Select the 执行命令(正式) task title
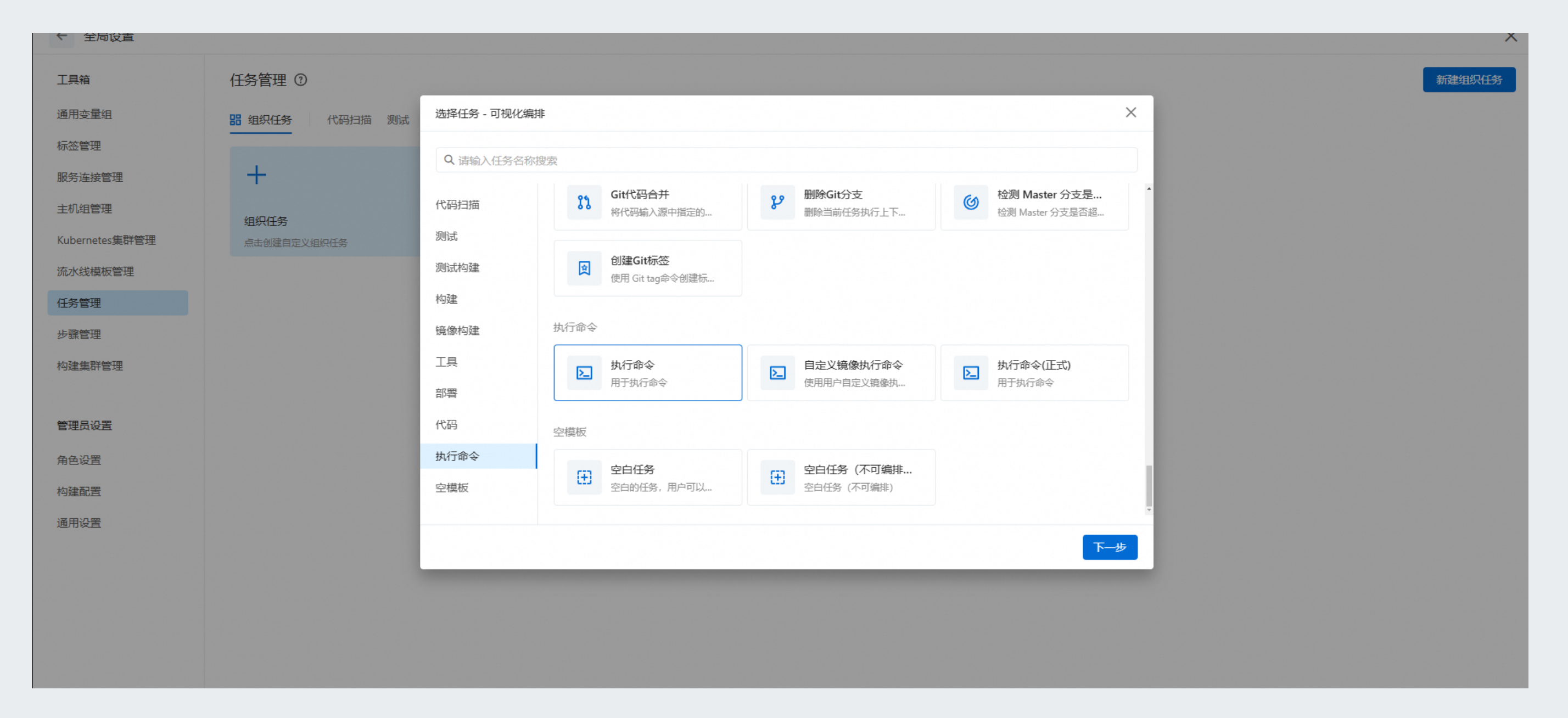 click(x=1034, y=365)
